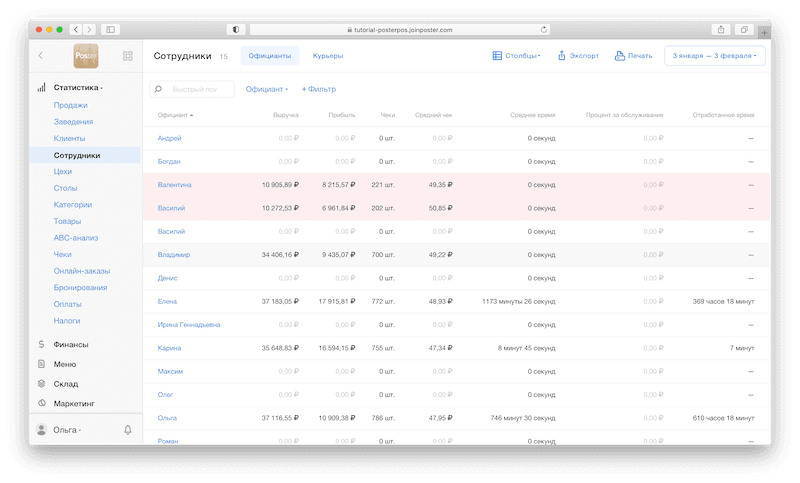The width and height of the screenshot is (800, 483).
Task: Show Safari tab overview
Action: point(744,30)
